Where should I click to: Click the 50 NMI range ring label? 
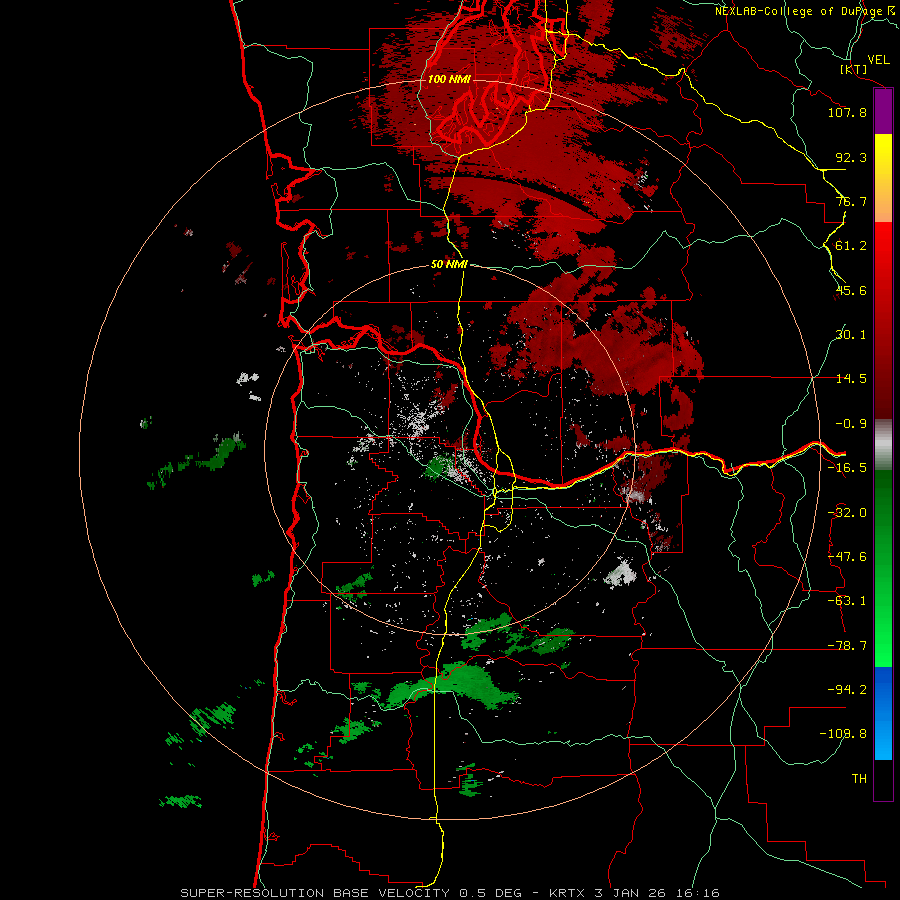449,264
